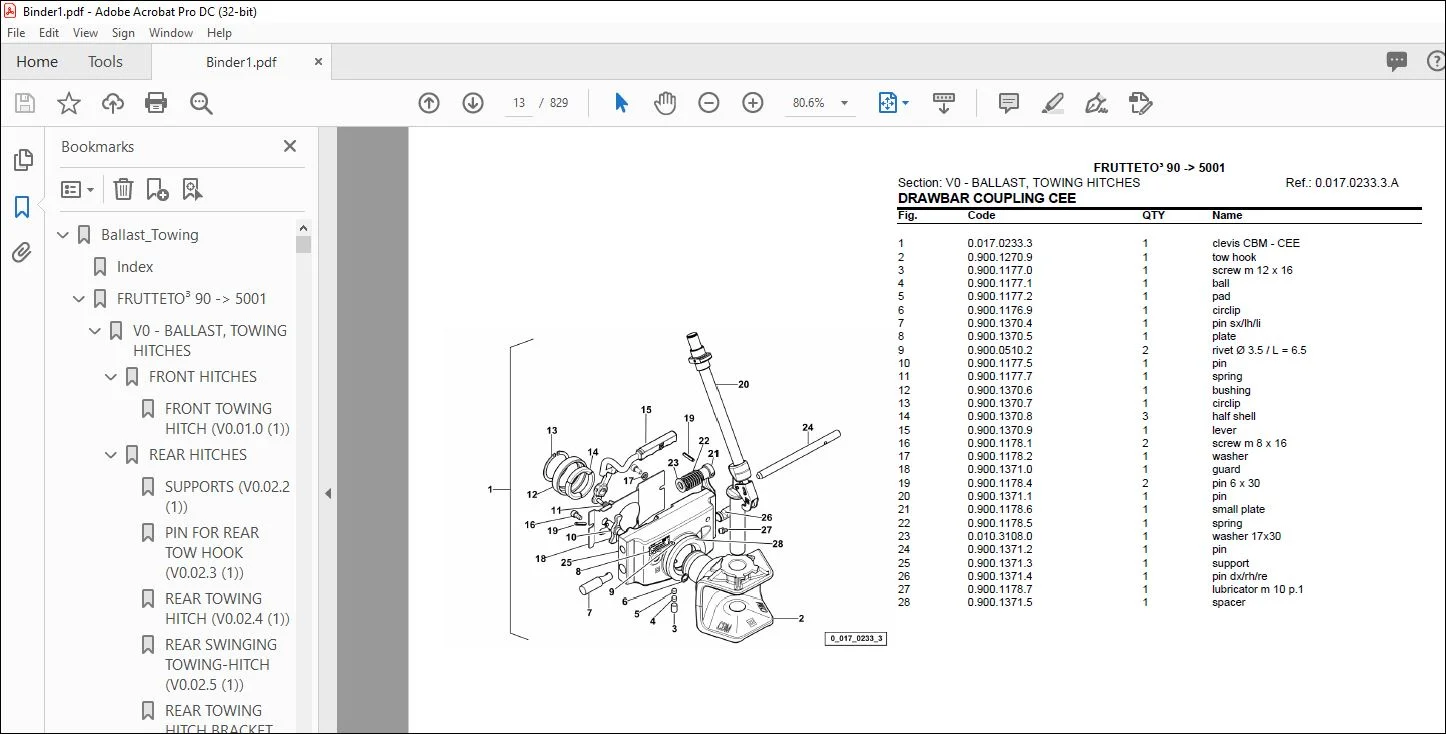Viewport: 1446px width, 734px height.
Task: Click the drawing label 0_017_0233_3
Action: 856,638
